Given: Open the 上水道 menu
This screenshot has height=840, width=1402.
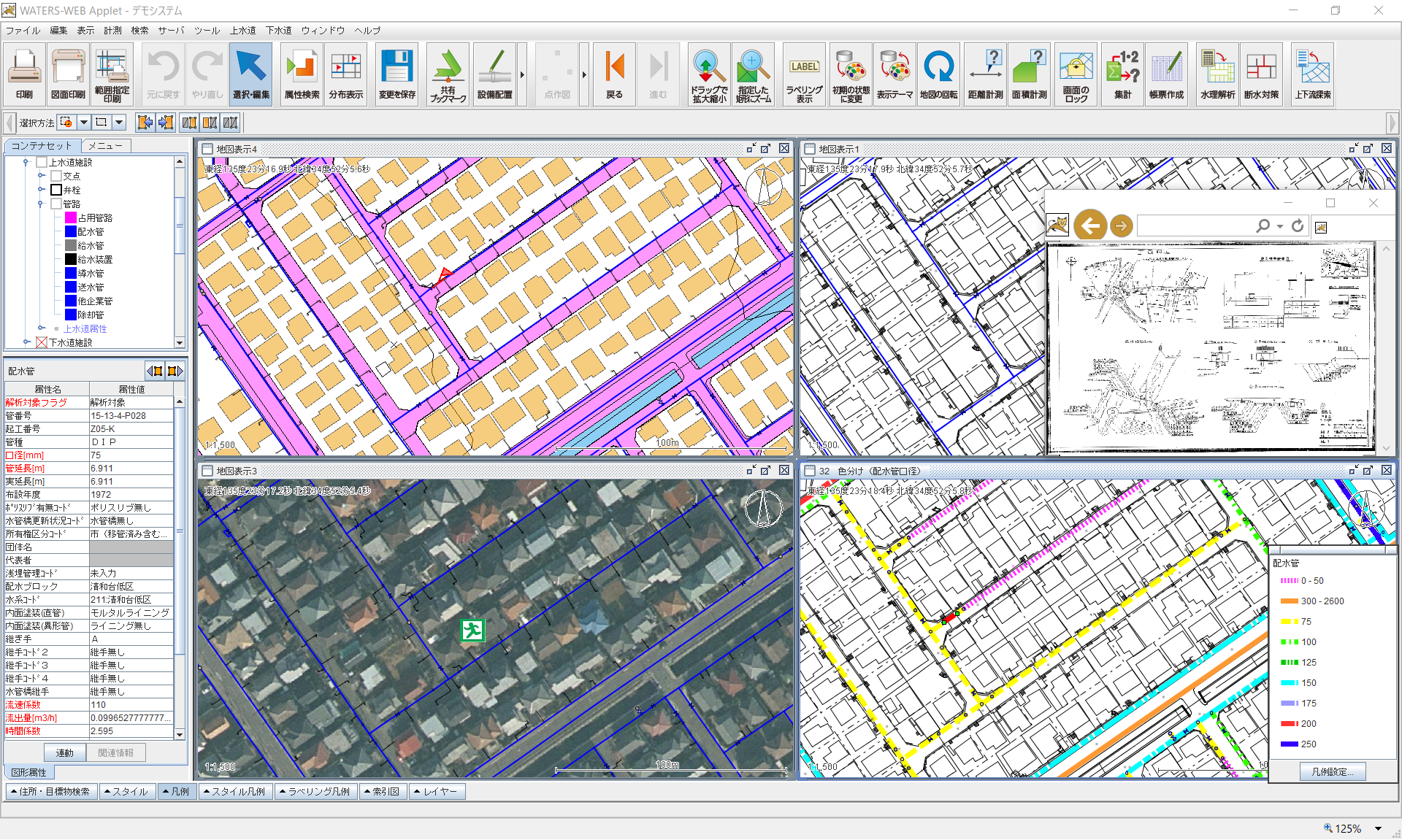Looking at the screenshot, I should (x=242, y=31).
